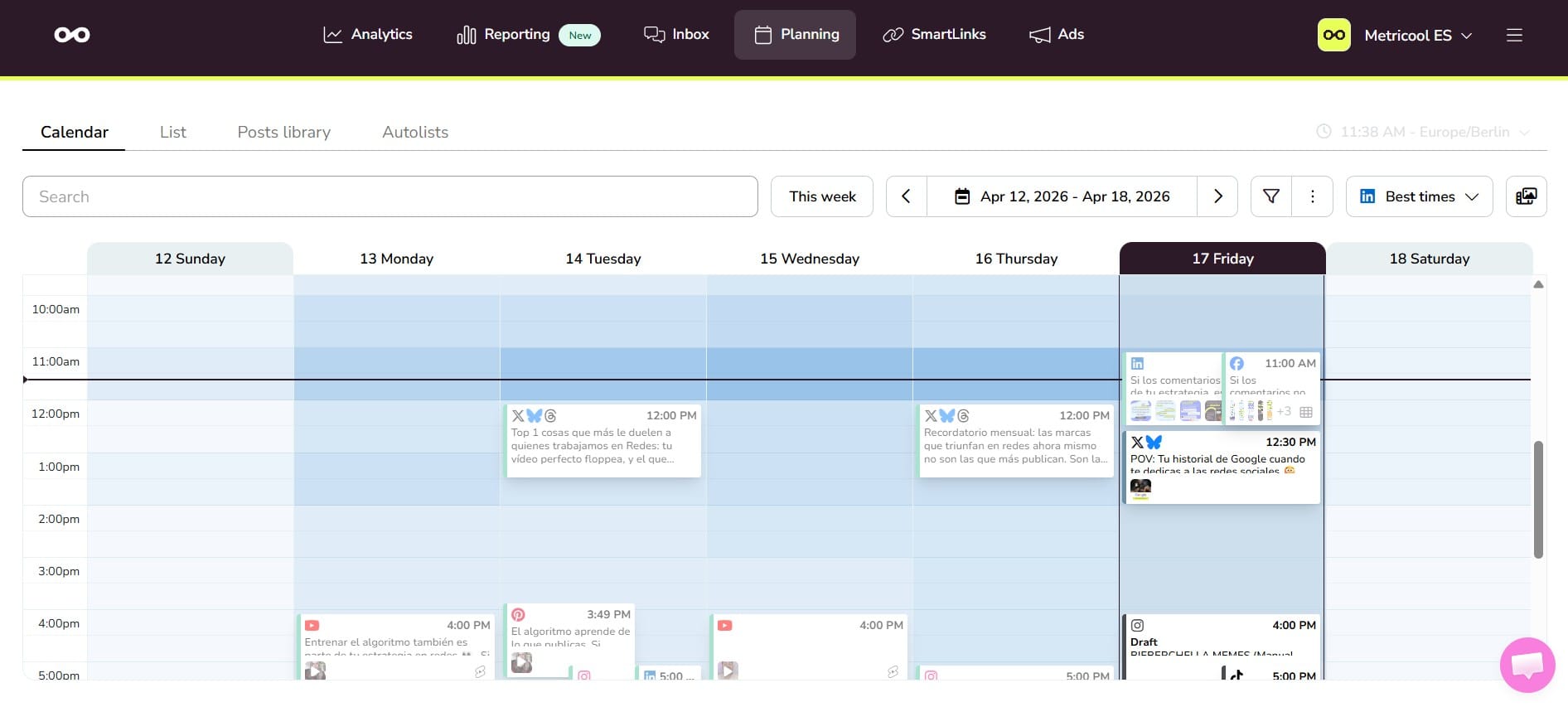Open SmartLinks from the top bar
The height and width of the screenshot is (707, 1568).
[934, 35]
